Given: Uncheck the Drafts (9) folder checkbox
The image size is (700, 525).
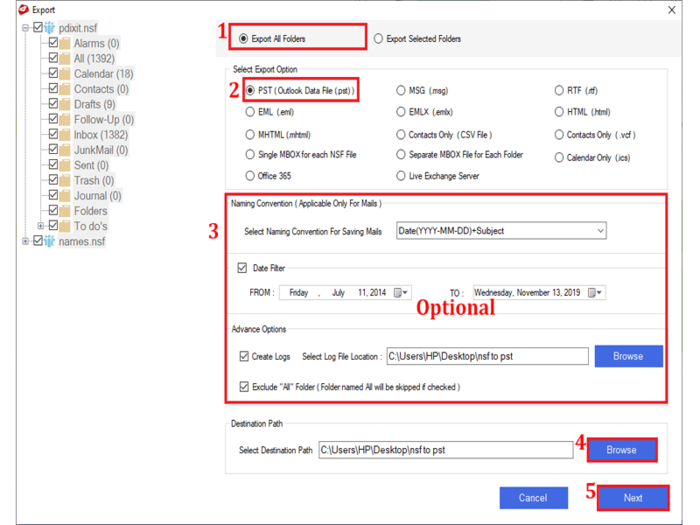Looking at the screenshot, I should coord(53,104).
